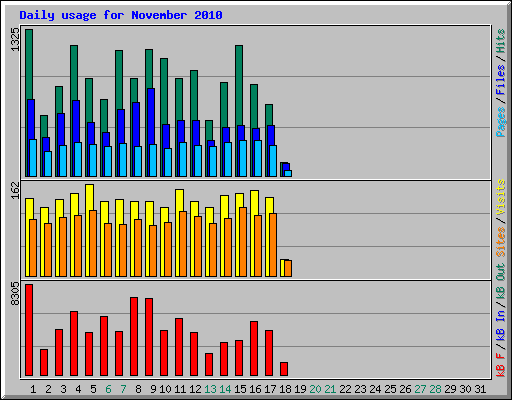This screenshot has height=400, width=512.
Task: Click the green "Hits" legend word
Action: (501, 41)
